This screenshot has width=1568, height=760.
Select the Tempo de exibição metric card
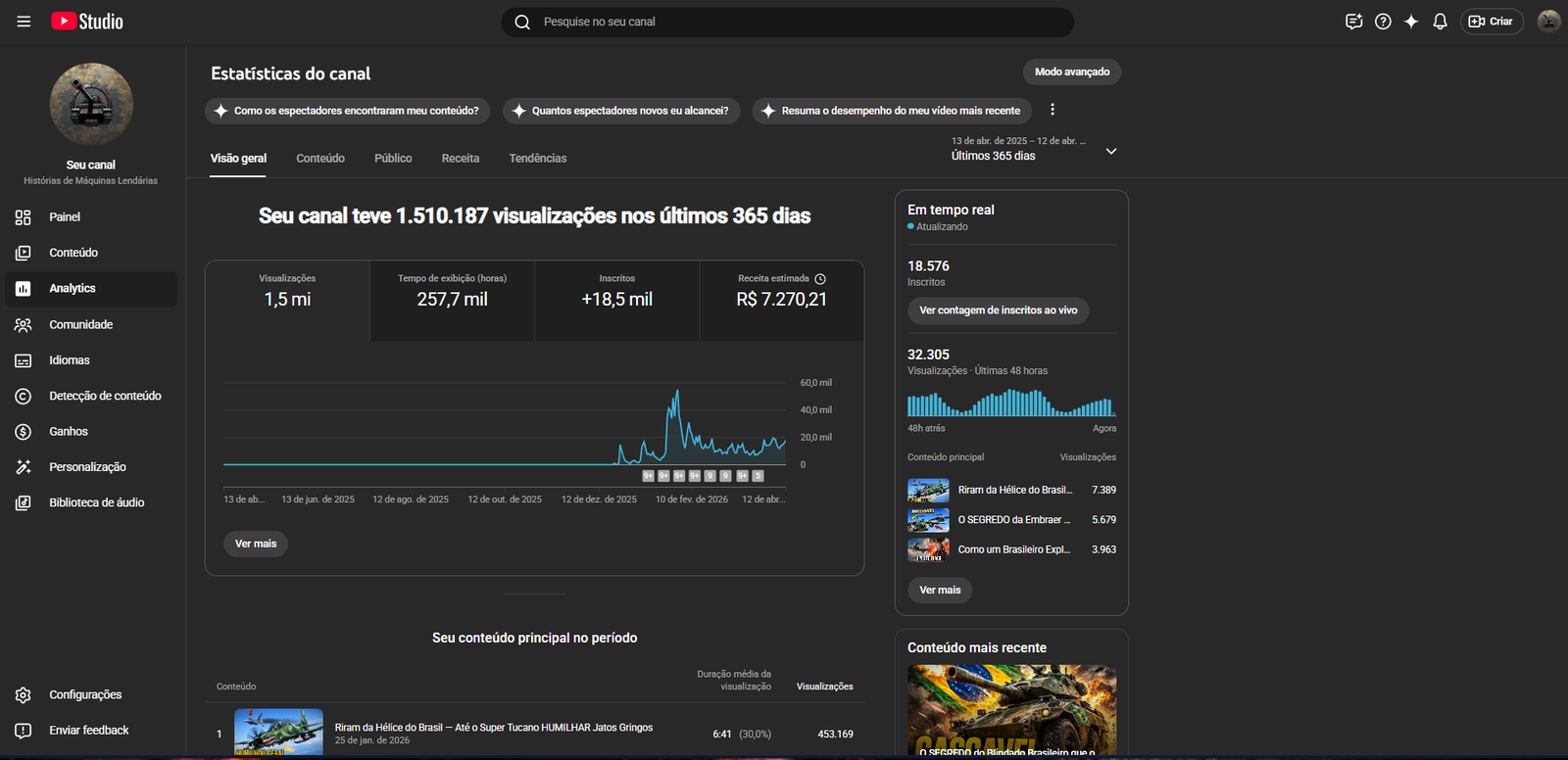click(452, 292)
